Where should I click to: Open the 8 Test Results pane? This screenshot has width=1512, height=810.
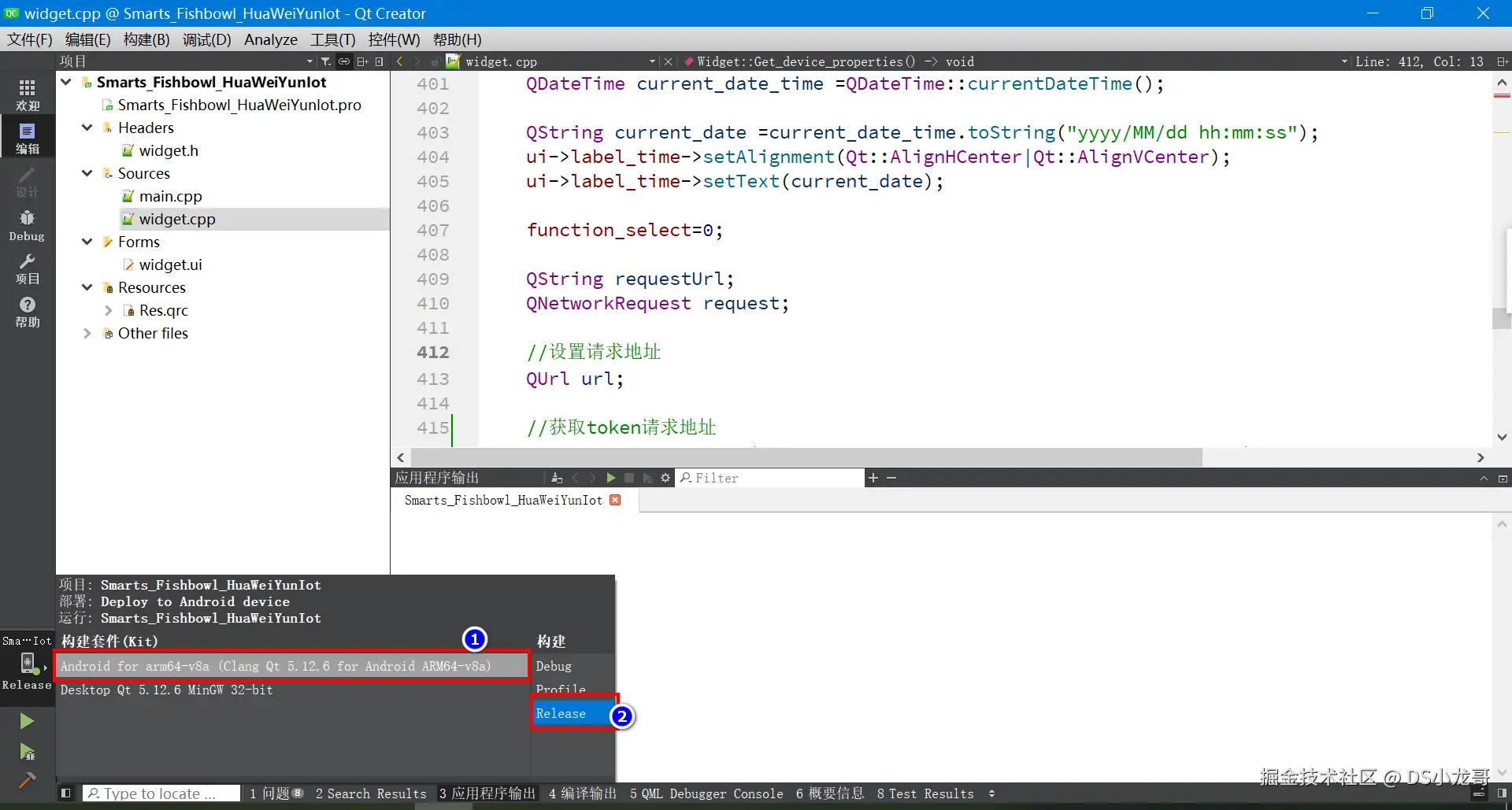pyautogui.click(x=925, y=793)
